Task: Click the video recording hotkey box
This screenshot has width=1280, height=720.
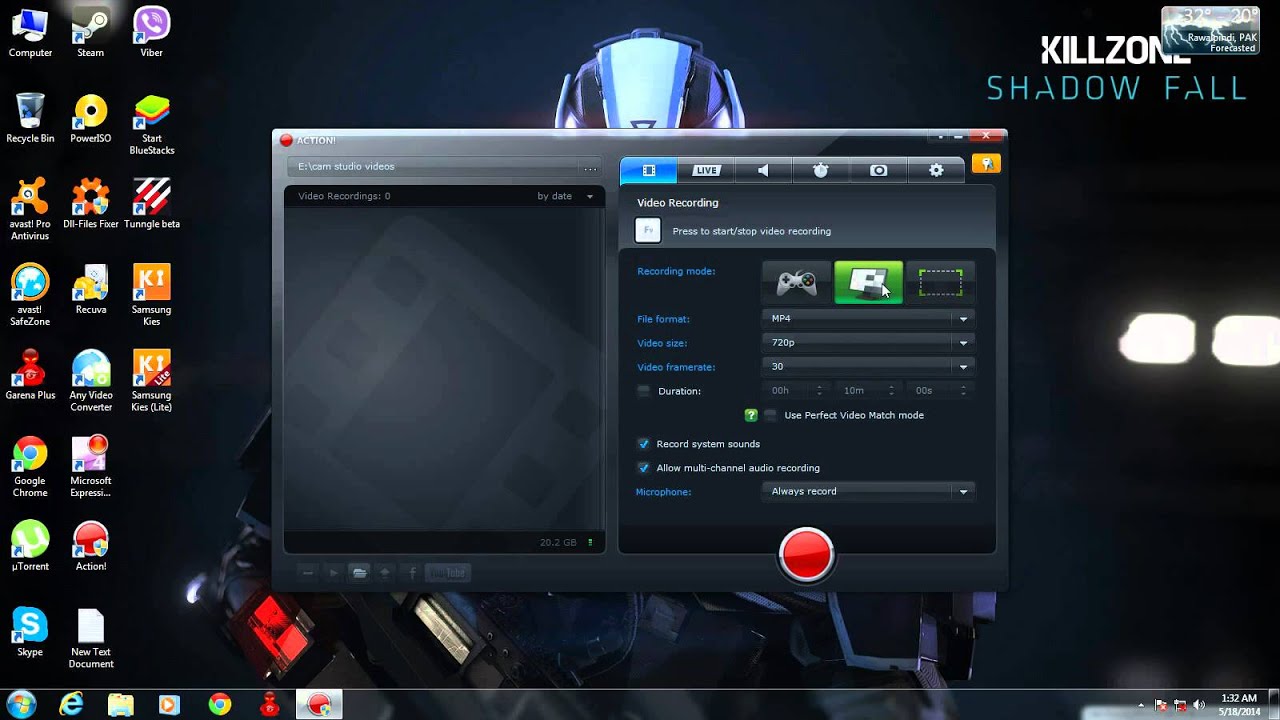Action: (648, 231)
